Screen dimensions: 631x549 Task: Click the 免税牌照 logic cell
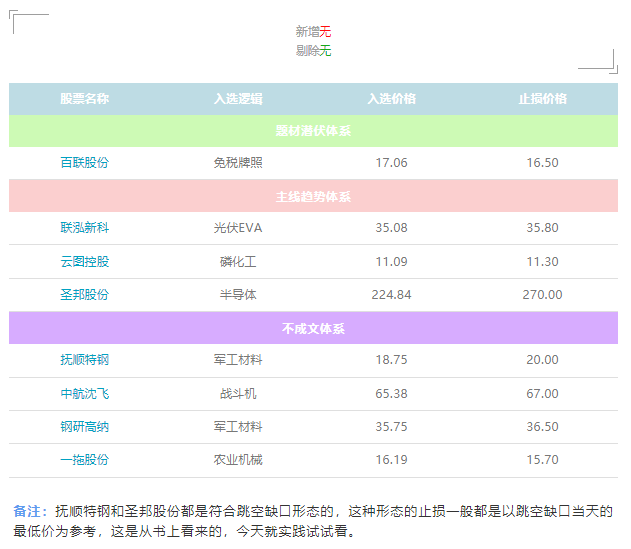pos(238,163)
